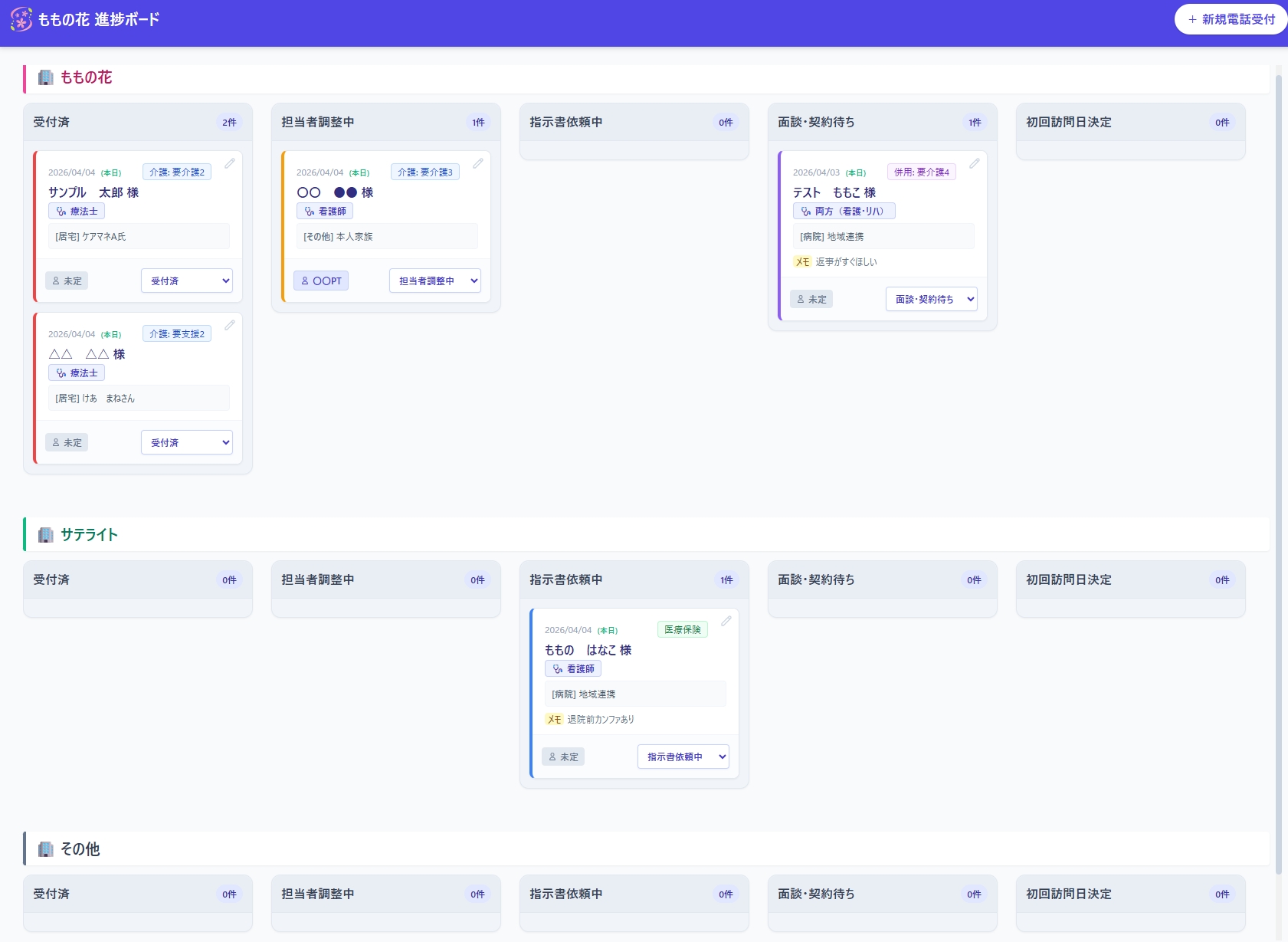Click the ももの花 logo icon in header
The image size is (1288, 942).
pyautogui.click(x=21, y=19)
